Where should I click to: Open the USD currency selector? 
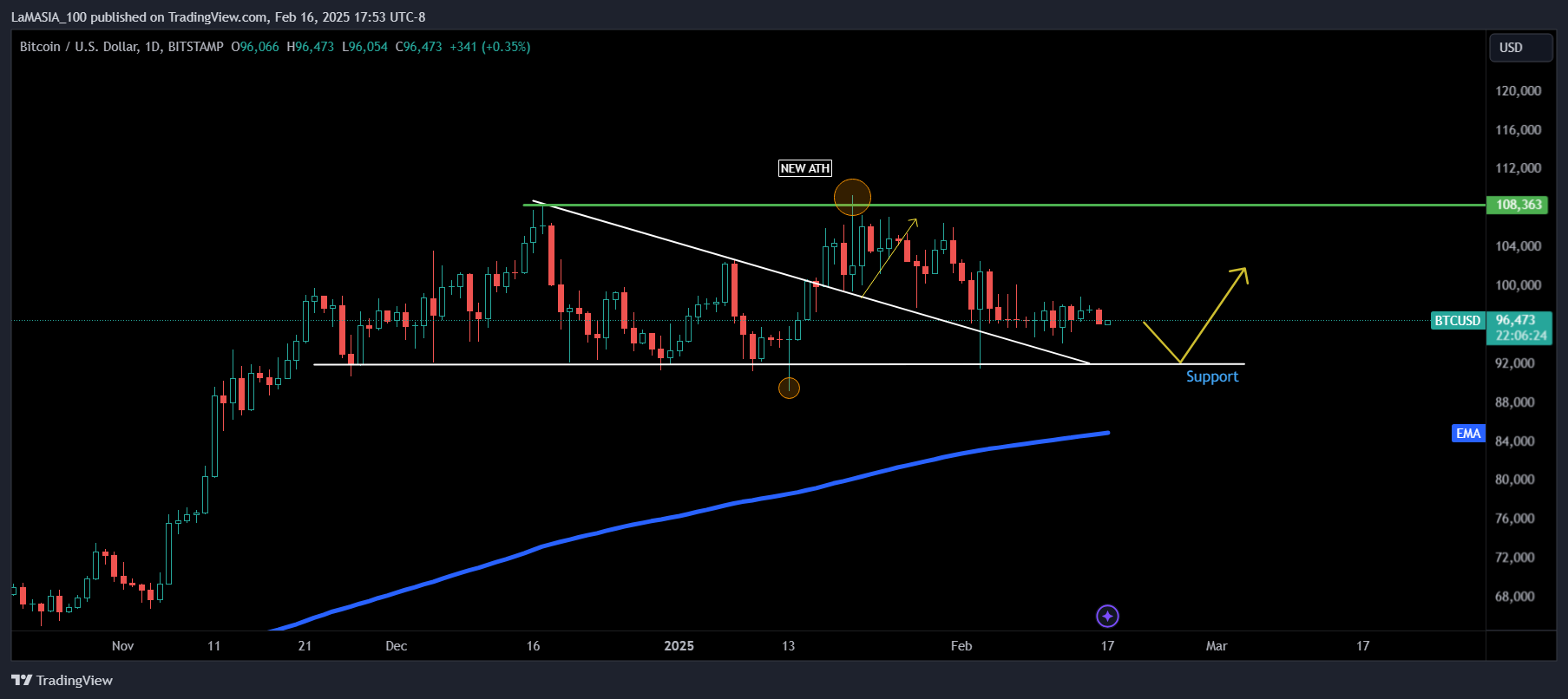tap(1521, 48)
